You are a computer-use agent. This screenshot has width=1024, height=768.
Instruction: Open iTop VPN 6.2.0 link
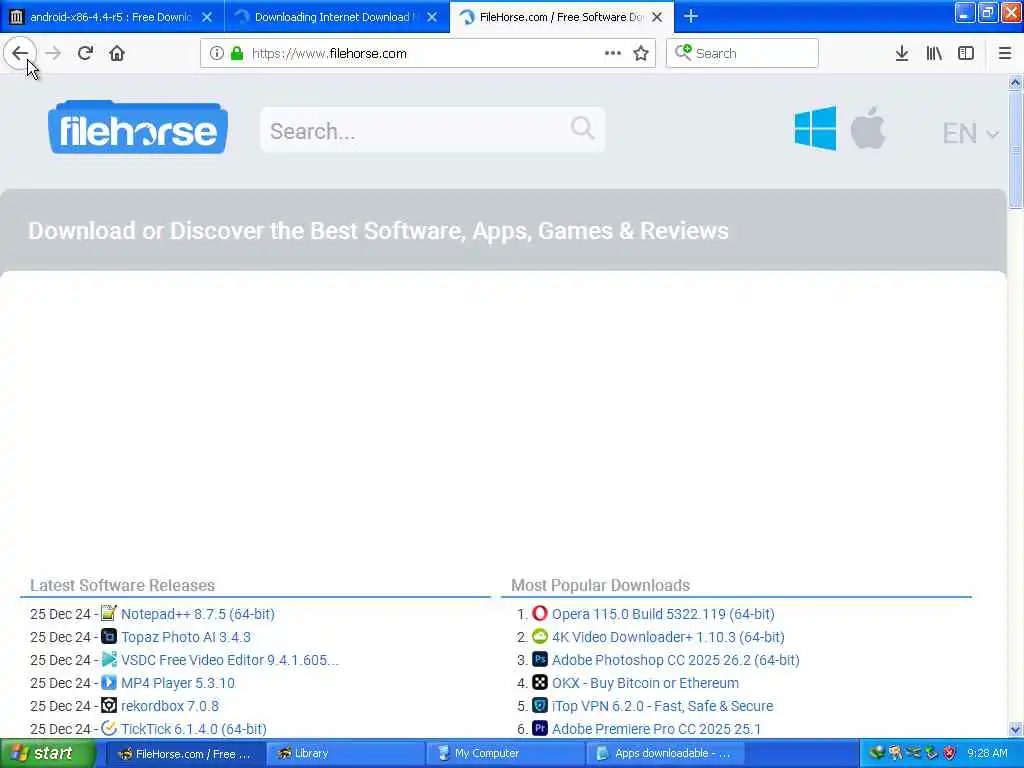662,706
